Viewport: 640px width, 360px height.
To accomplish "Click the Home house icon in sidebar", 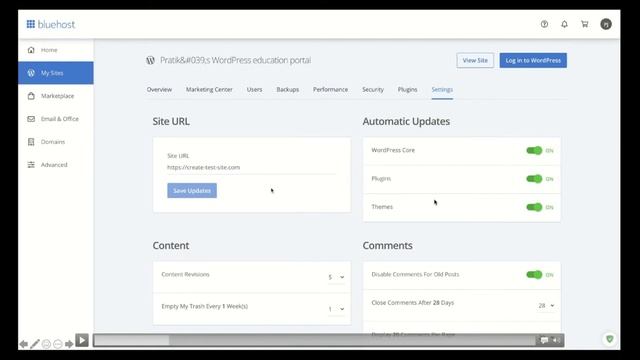I will tap(31, 50).
